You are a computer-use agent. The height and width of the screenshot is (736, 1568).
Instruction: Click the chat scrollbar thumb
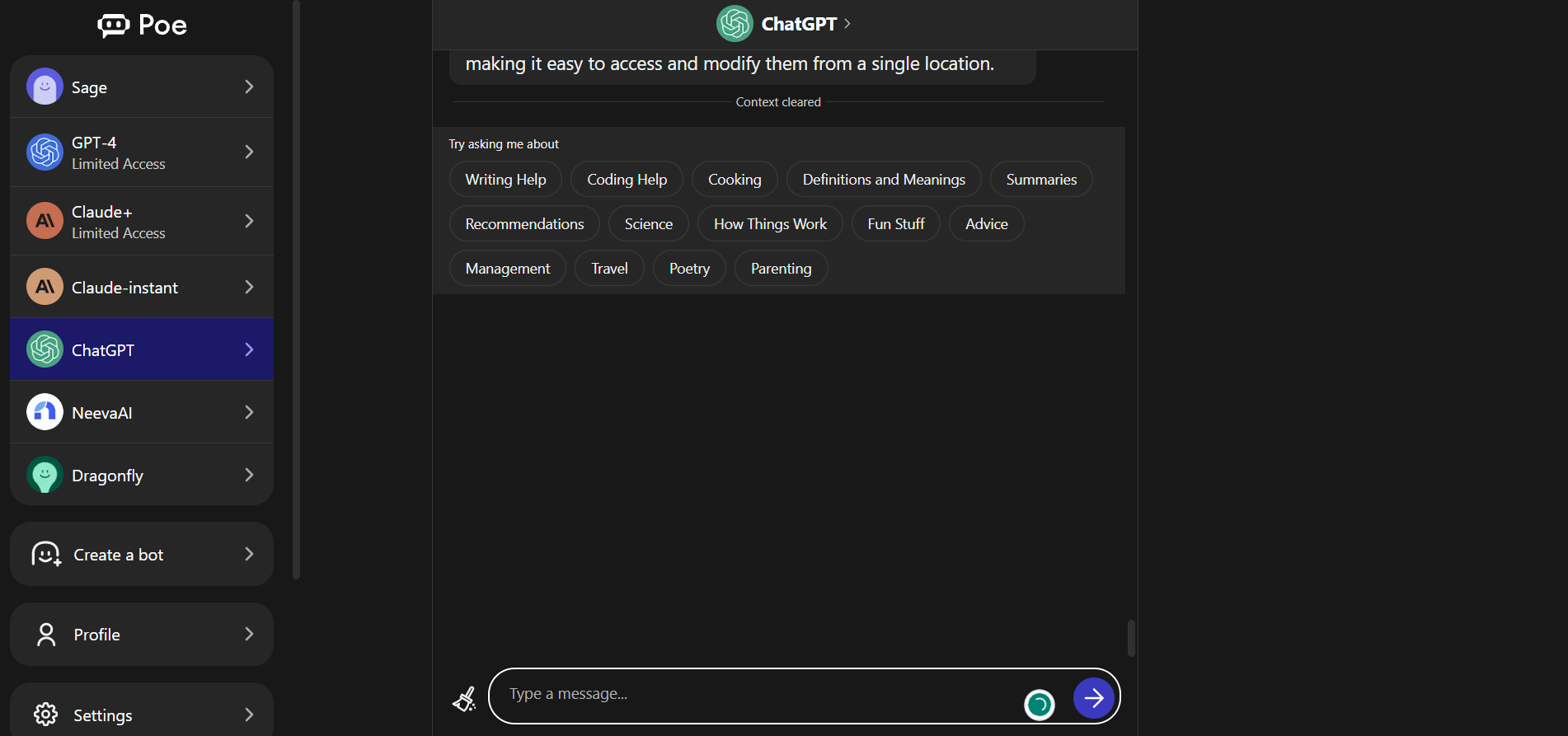click(1131, 638)
